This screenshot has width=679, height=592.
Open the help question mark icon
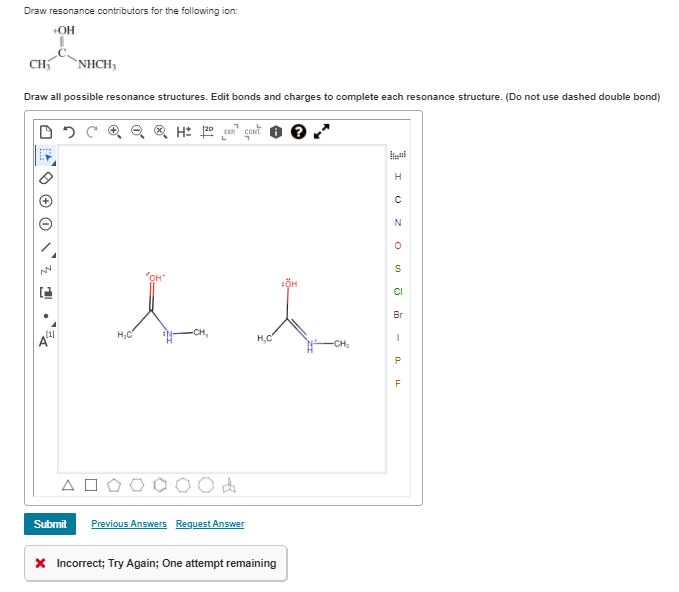point(298,132)
